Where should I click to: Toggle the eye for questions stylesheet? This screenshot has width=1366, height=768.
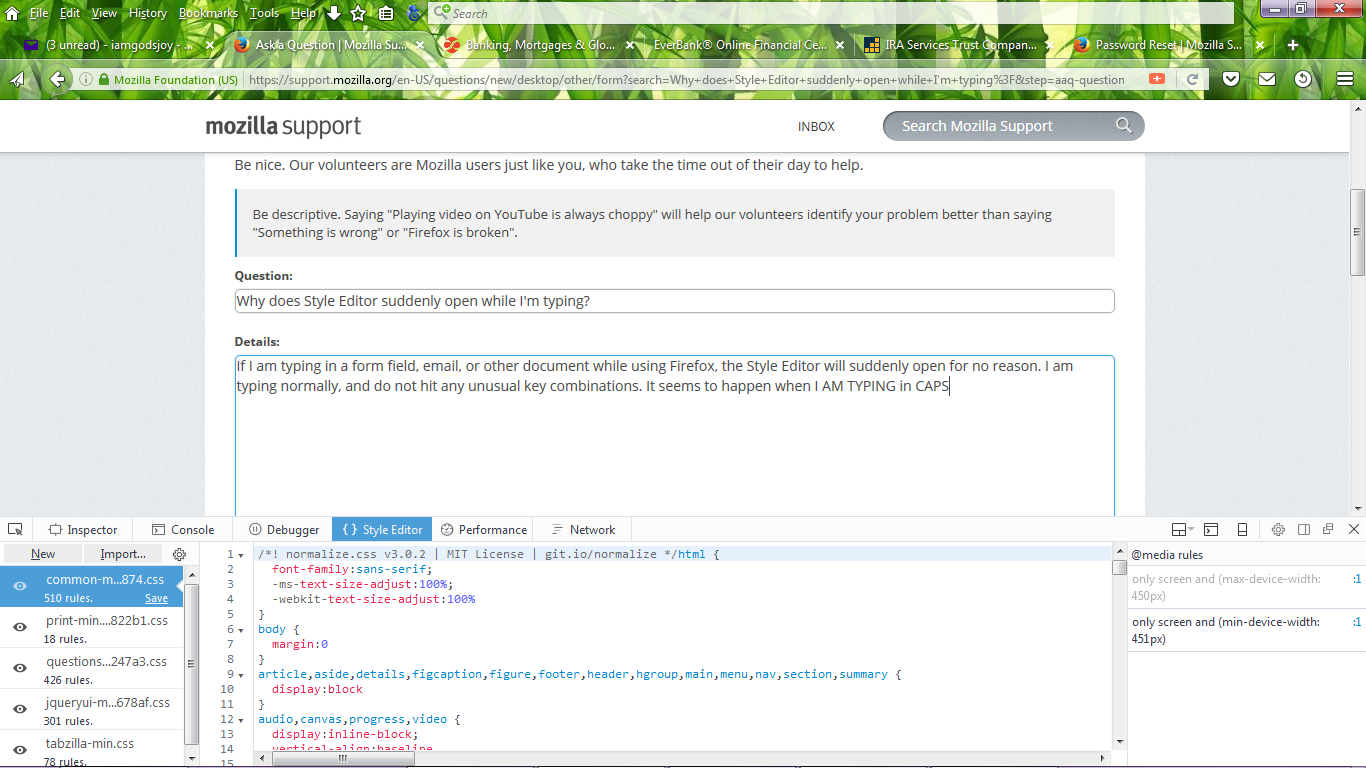click(19, 668)
